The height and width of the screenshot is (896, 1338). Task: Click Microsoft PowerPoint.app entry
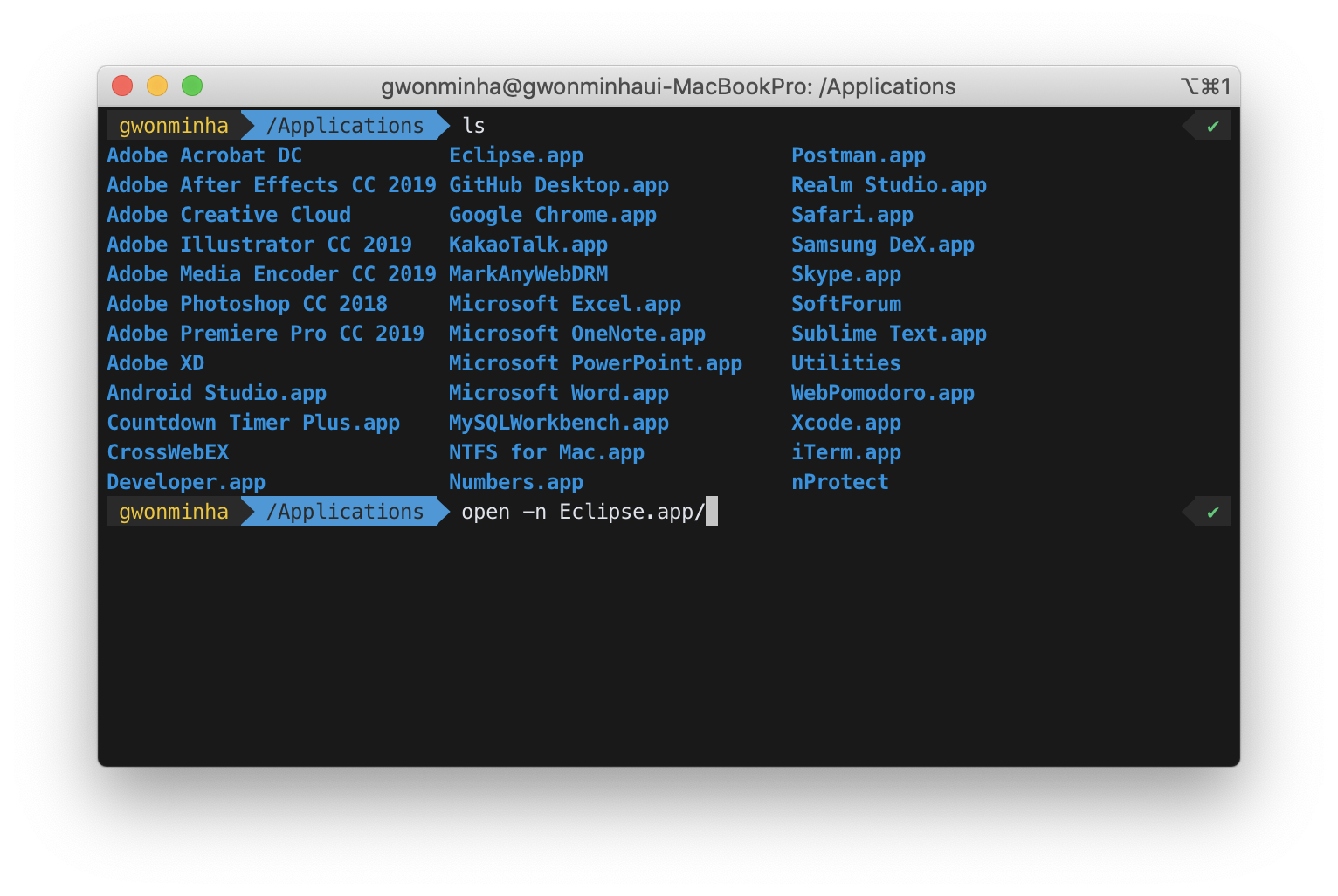(596, 363)
